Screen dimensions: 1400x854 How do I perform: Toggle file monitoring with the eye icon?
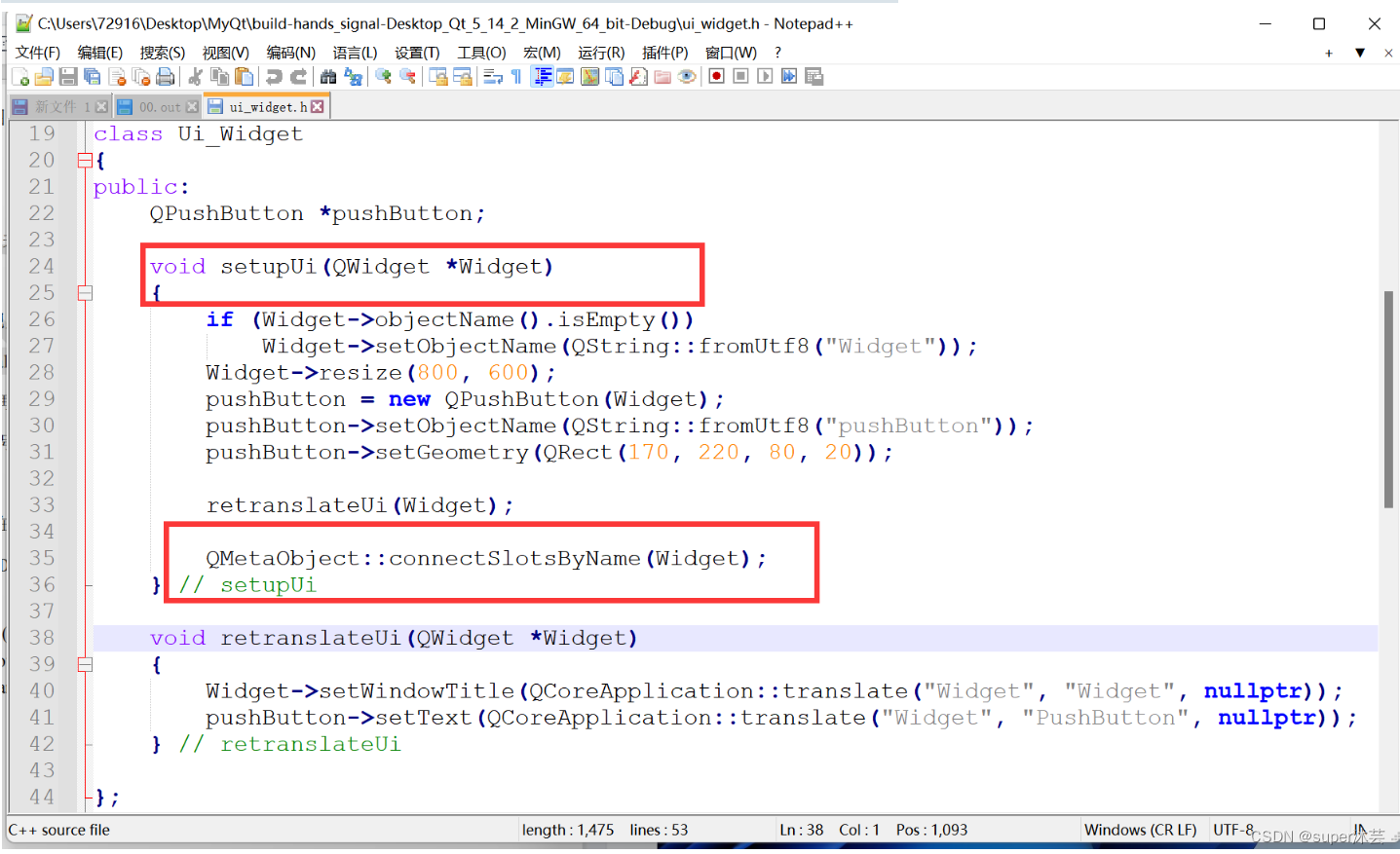pyautogui.click(x=687, y=77)
